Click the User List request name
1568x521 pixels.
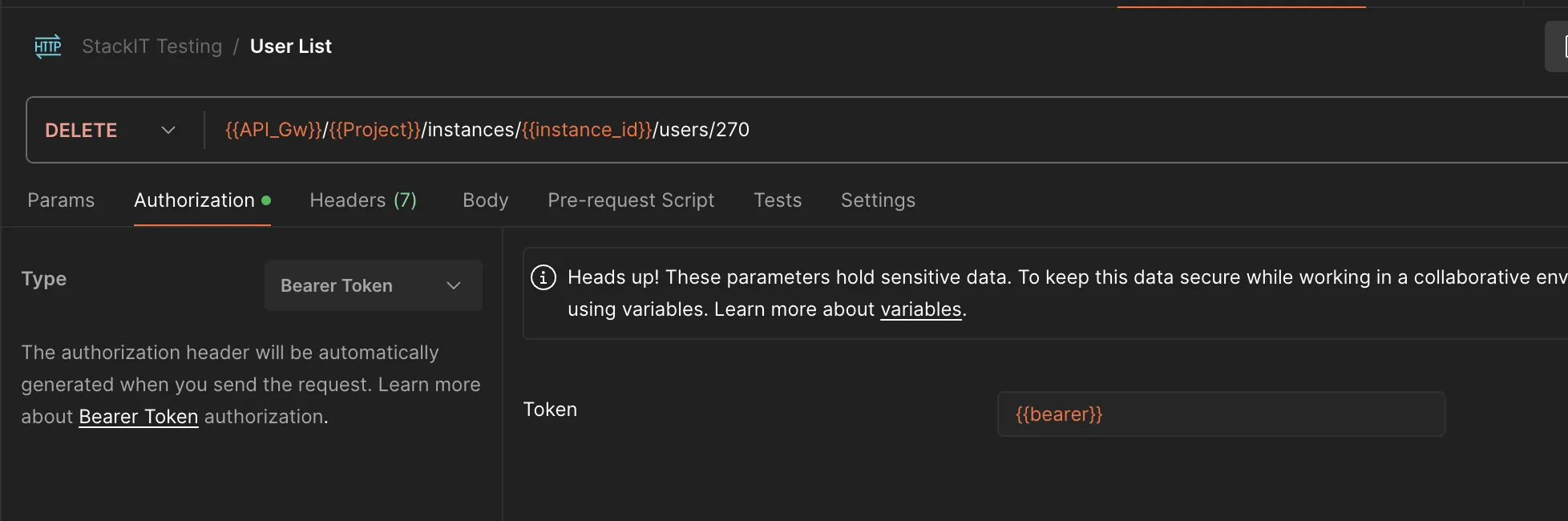point(291,46)
